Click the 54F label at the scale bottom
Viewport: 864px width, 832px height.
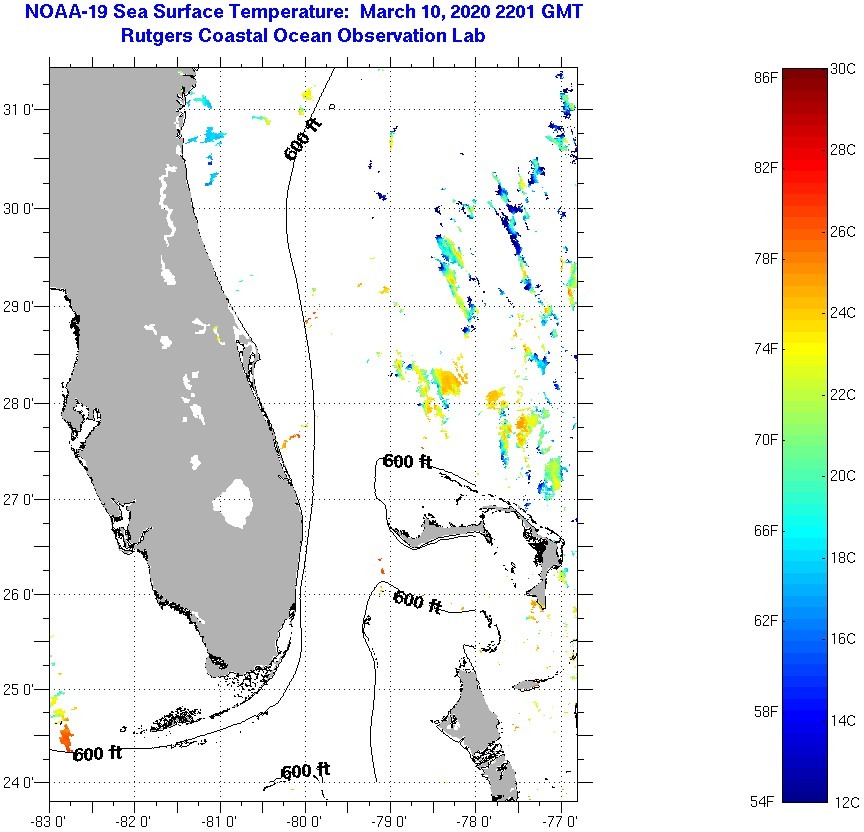765,802
